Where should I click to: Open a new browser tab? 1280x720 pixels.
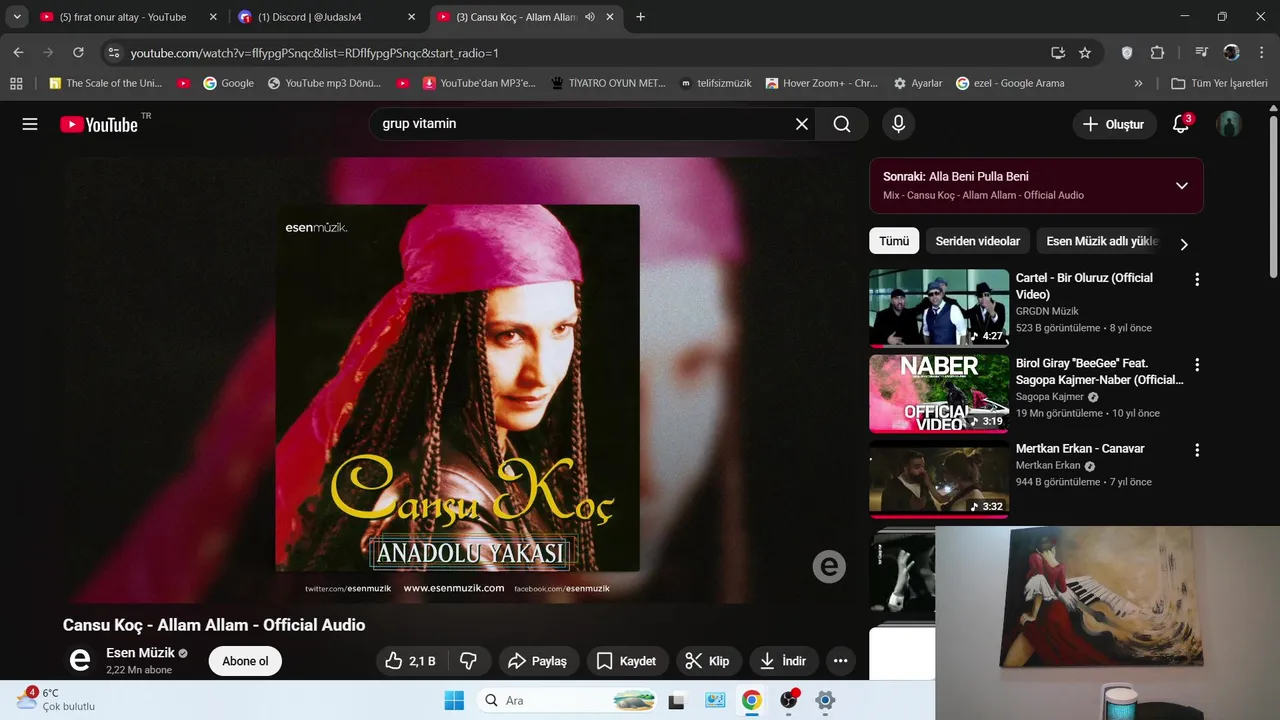click(x=640, y=17)
